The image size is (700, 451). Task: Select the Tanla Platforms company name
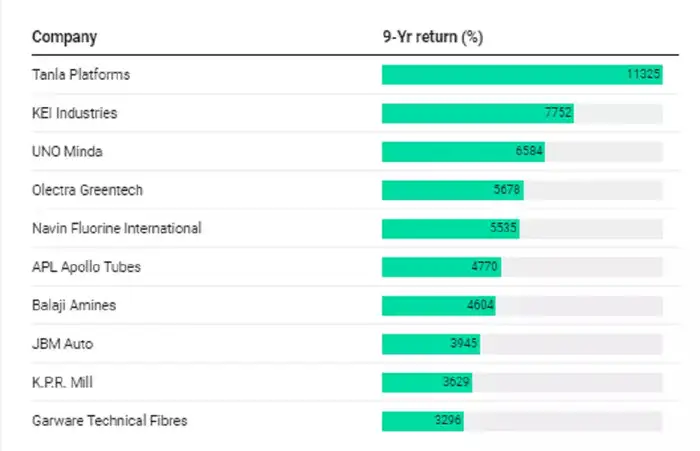(81, 75)
